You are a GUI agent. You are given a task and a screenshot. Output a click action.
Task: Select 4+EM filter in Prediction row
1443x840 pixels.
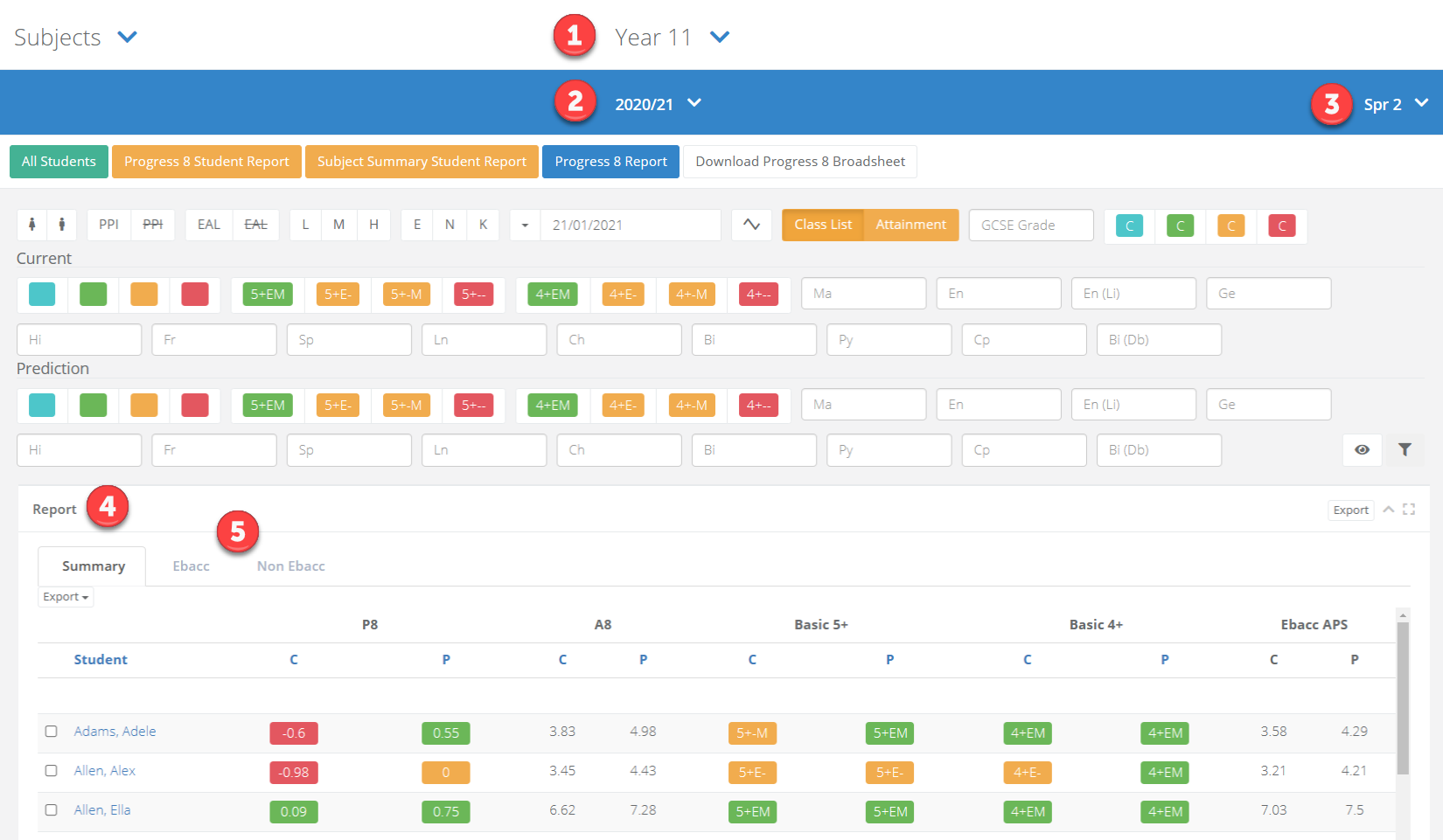tap(553, 406)
